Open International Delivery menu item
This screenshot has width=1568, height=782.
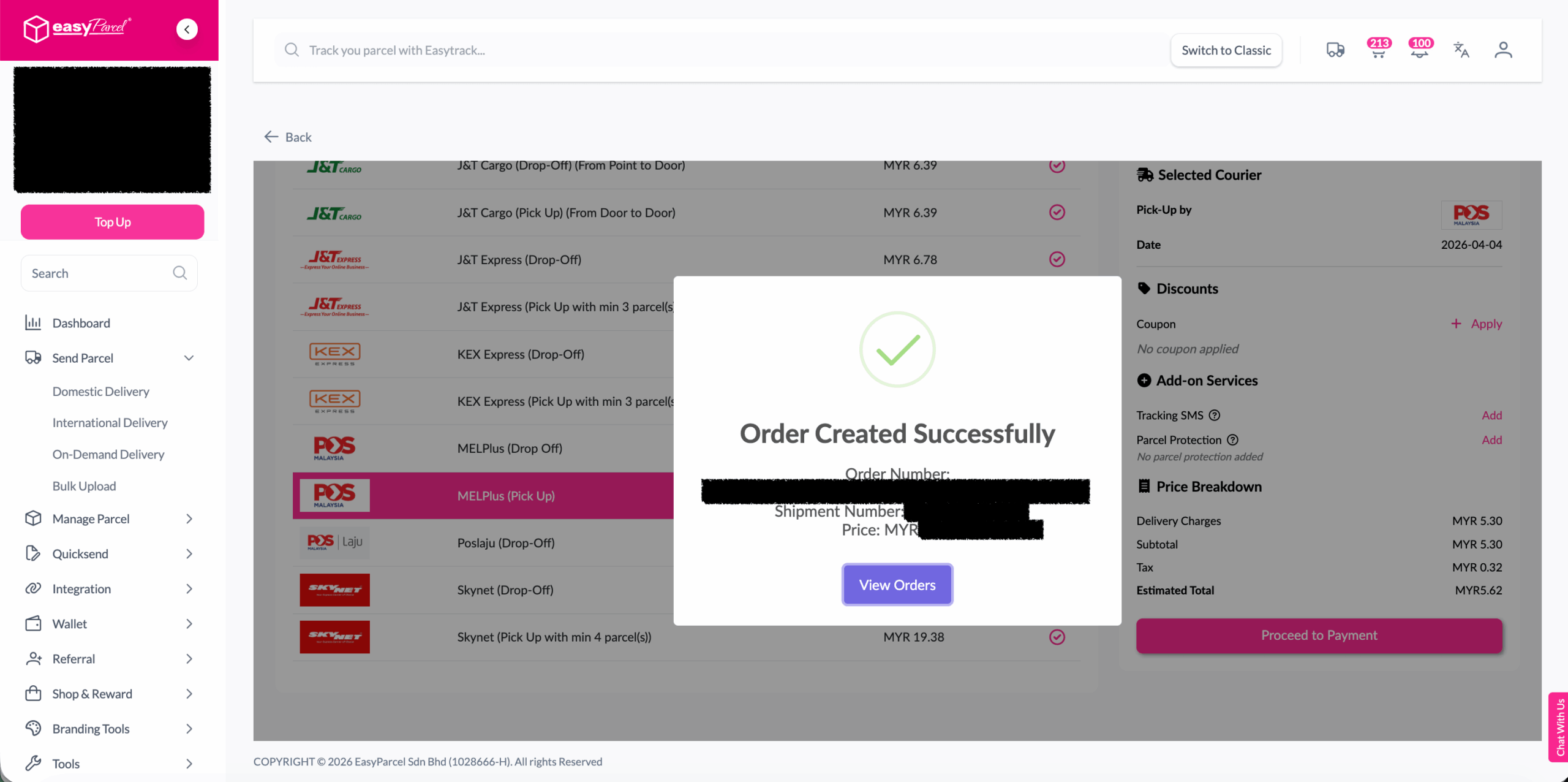tap(110, 423)
